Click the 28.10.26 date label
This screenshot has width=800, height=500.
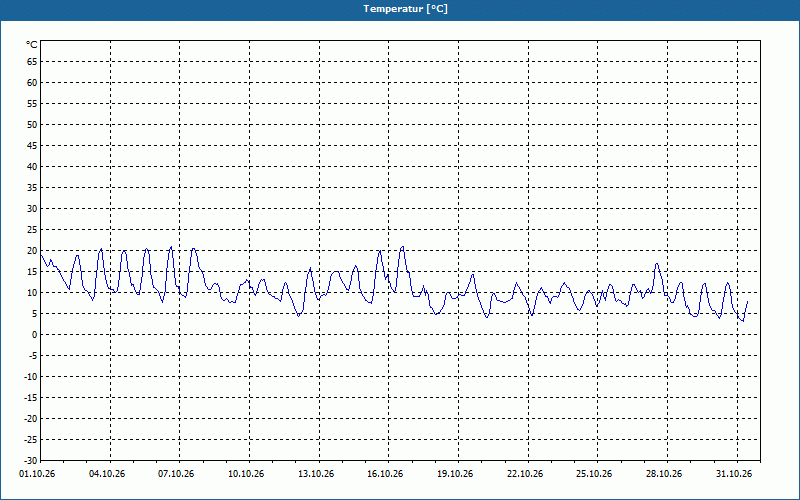click(664, 474)
